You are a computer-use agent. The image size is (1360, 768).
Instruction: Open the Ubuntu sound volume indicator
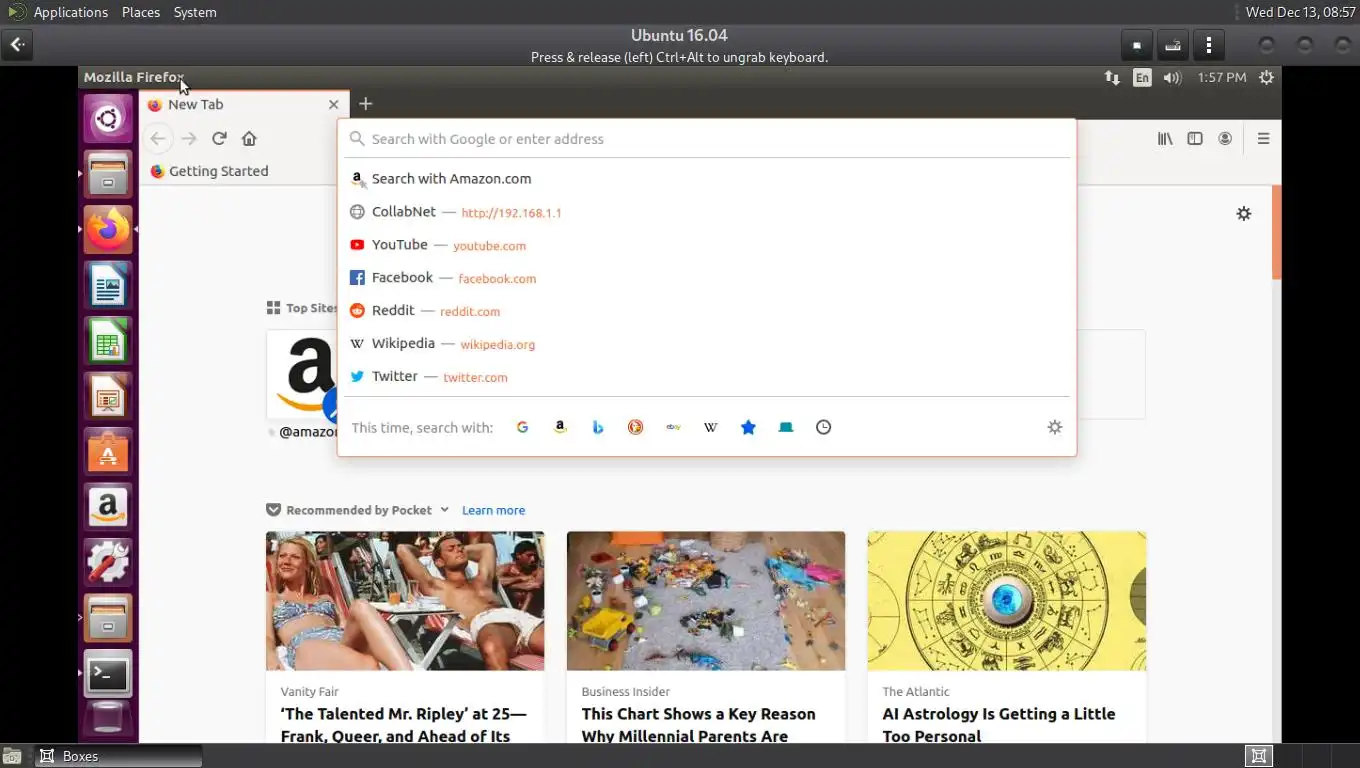pos(1172,77)
